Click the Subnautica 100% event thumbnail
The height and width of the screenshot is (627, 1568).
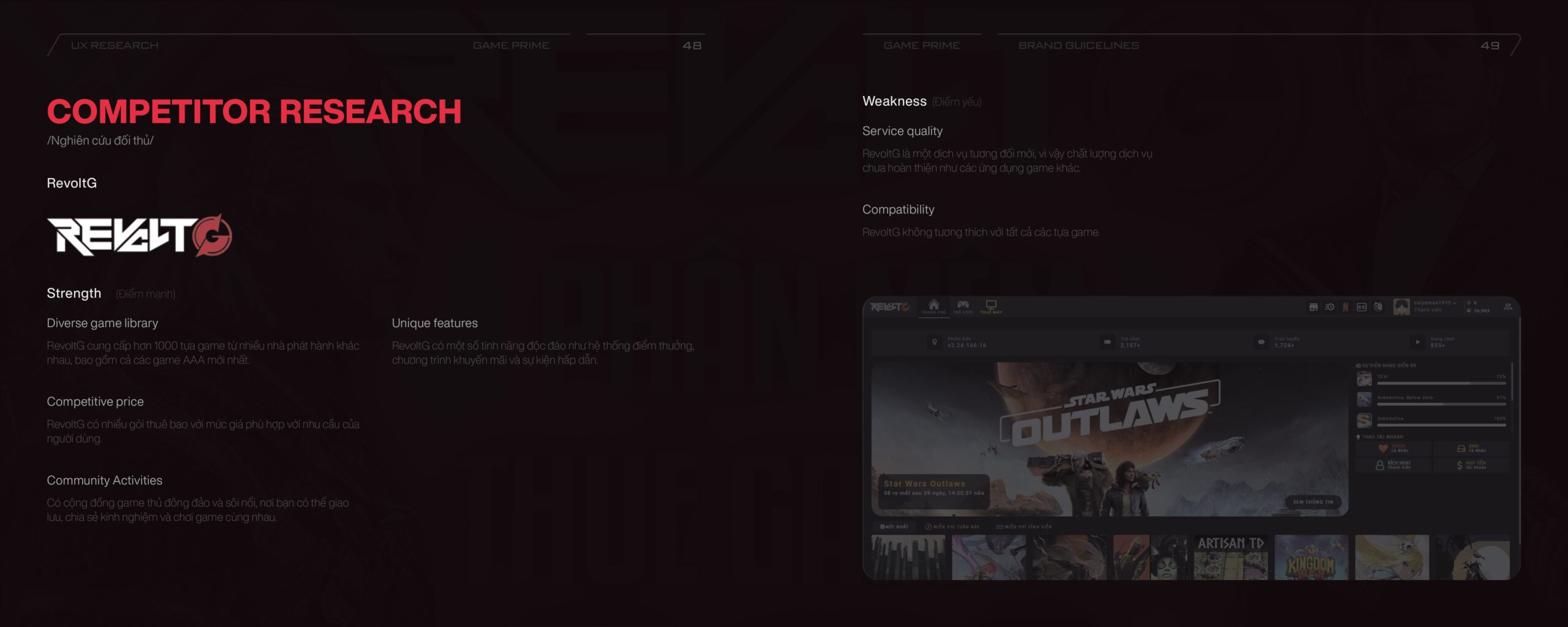1364,421
